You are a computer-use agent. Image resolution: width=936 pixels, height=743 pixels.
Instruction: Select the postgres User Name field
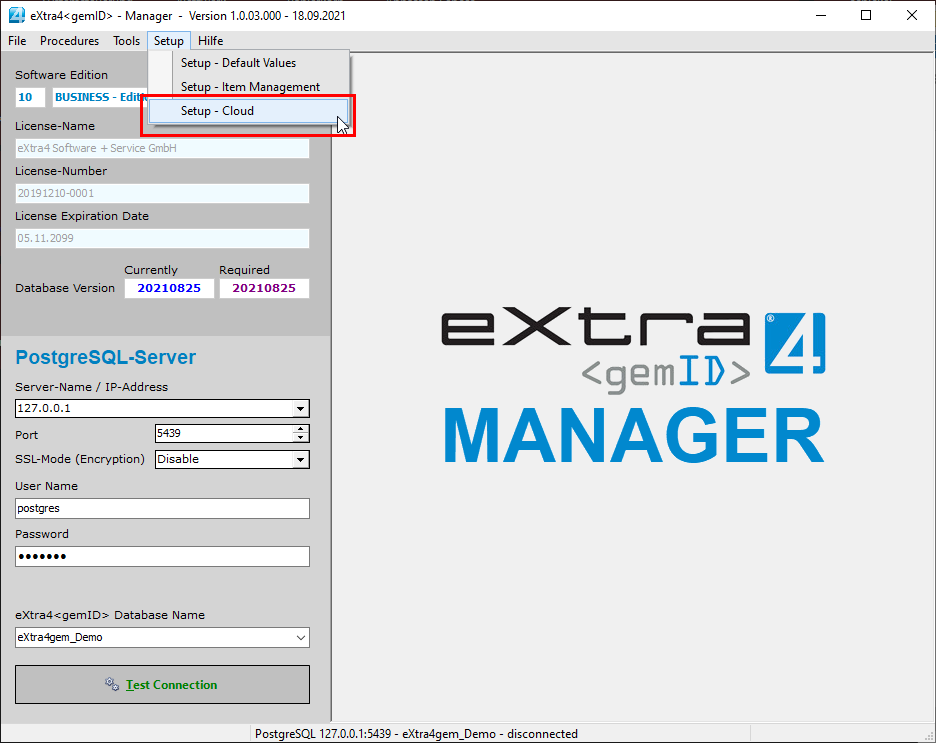coord(160,508)
